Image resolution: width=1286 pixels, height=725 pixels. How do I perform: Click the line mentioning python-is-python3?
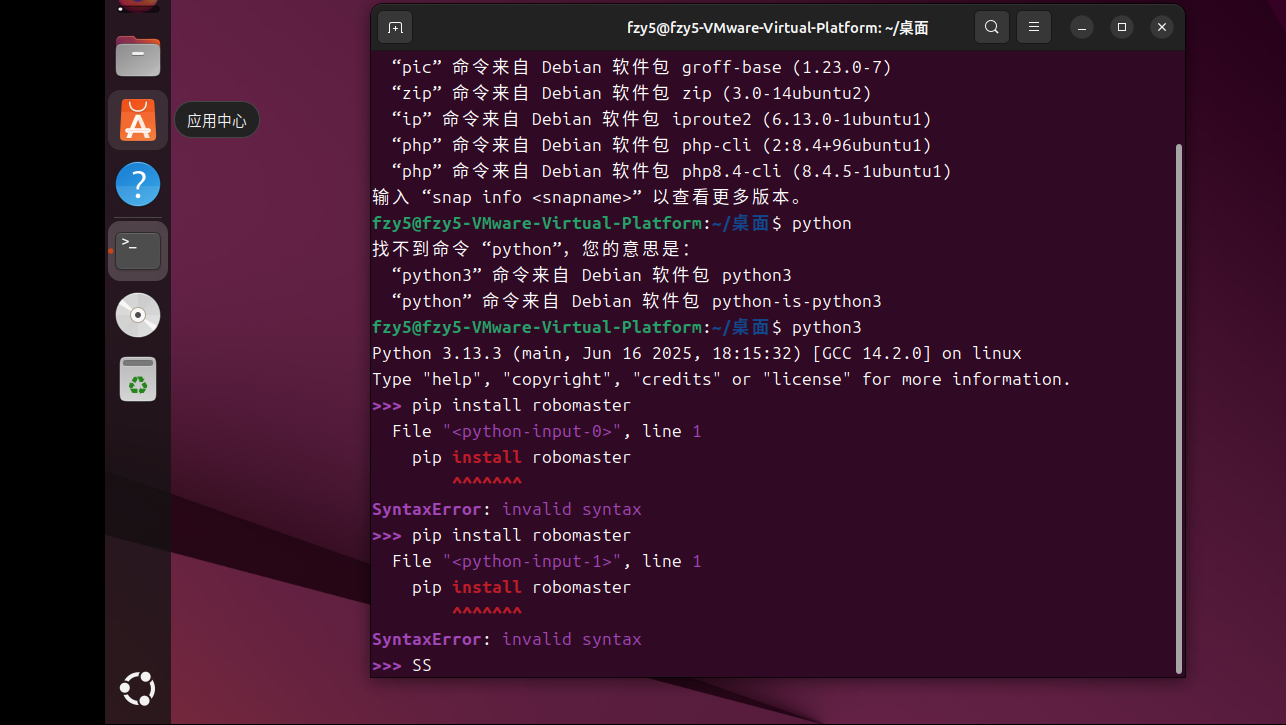pos(636,302)
